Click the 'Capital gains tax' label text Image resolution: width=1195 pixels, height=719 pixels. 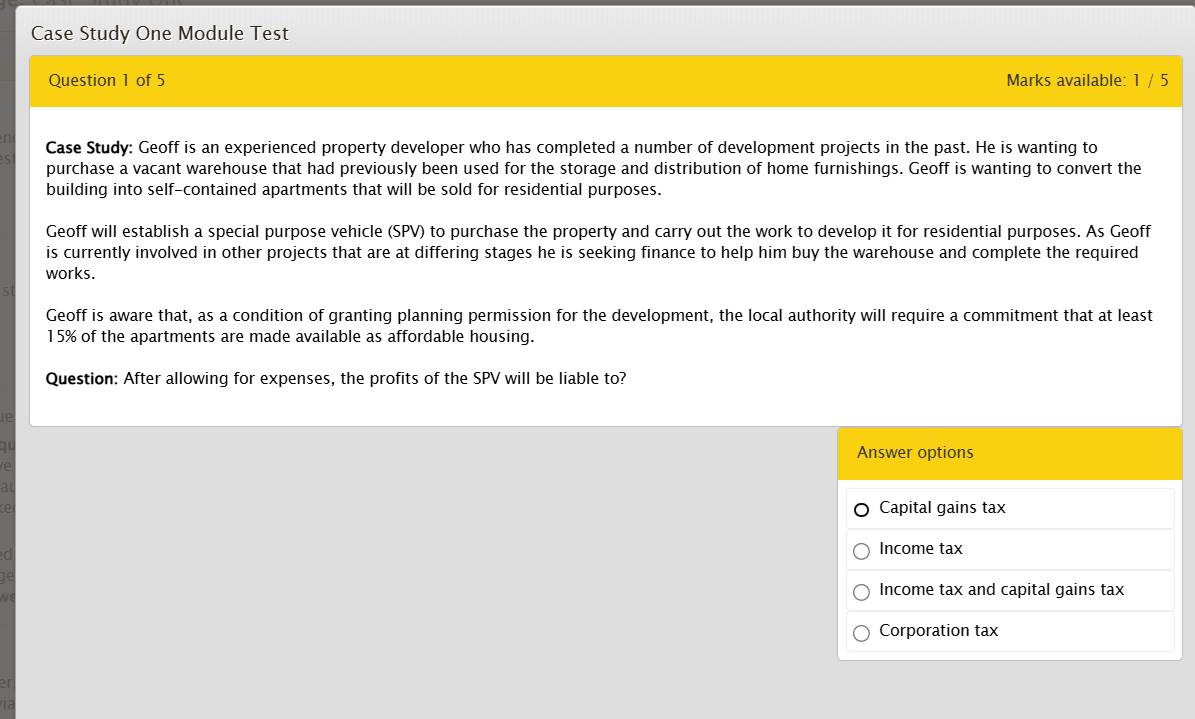(942, 508)
